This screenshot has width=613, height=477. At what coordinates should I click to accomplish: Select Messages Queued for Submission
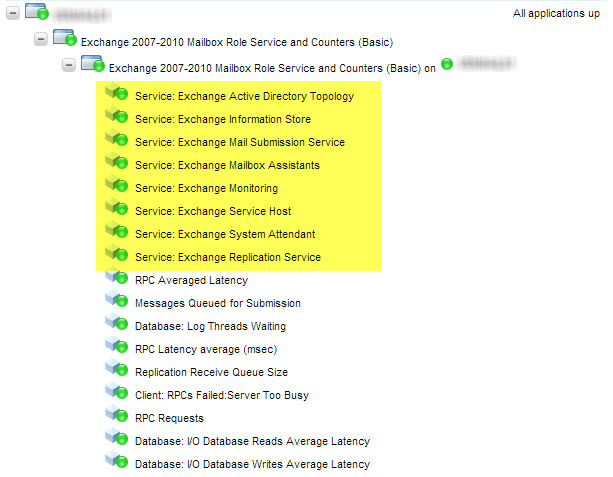218,303
